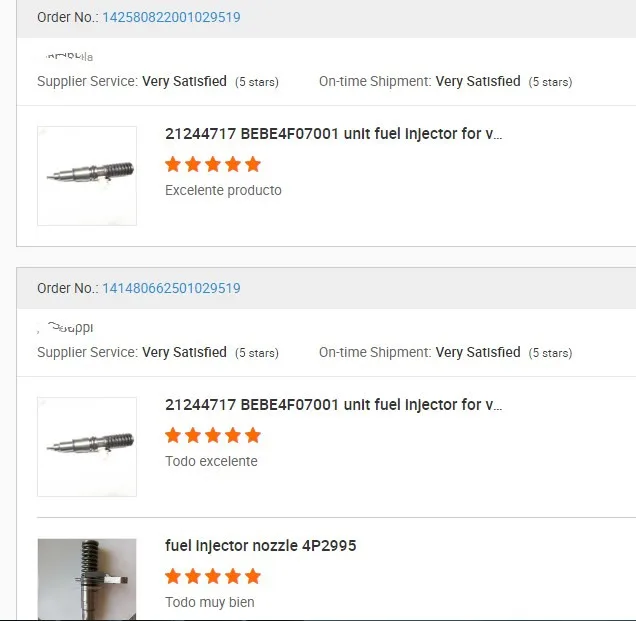
Task: Select the Excelente producto review text
Action: click(x=223, y=190)
